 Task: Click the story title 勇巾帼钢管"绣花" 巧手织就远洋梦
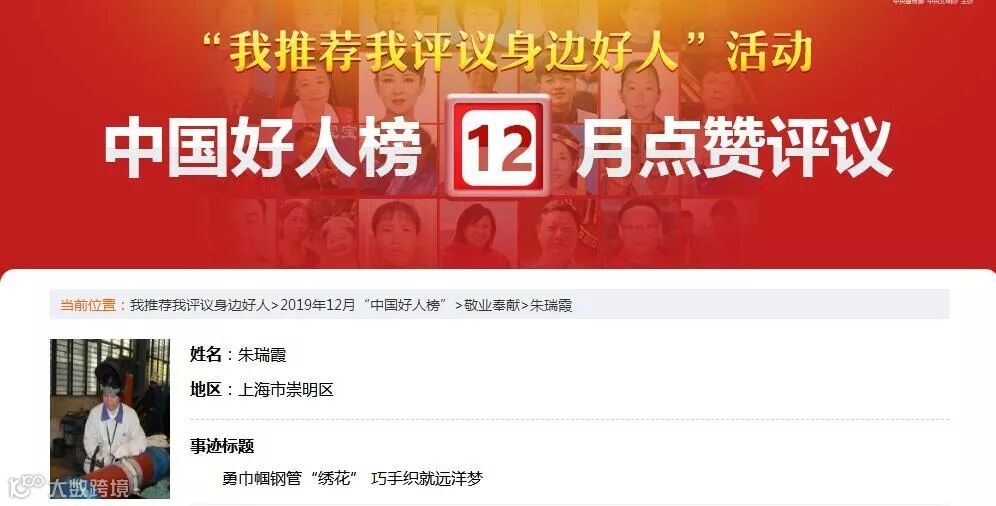click(353, 478)
